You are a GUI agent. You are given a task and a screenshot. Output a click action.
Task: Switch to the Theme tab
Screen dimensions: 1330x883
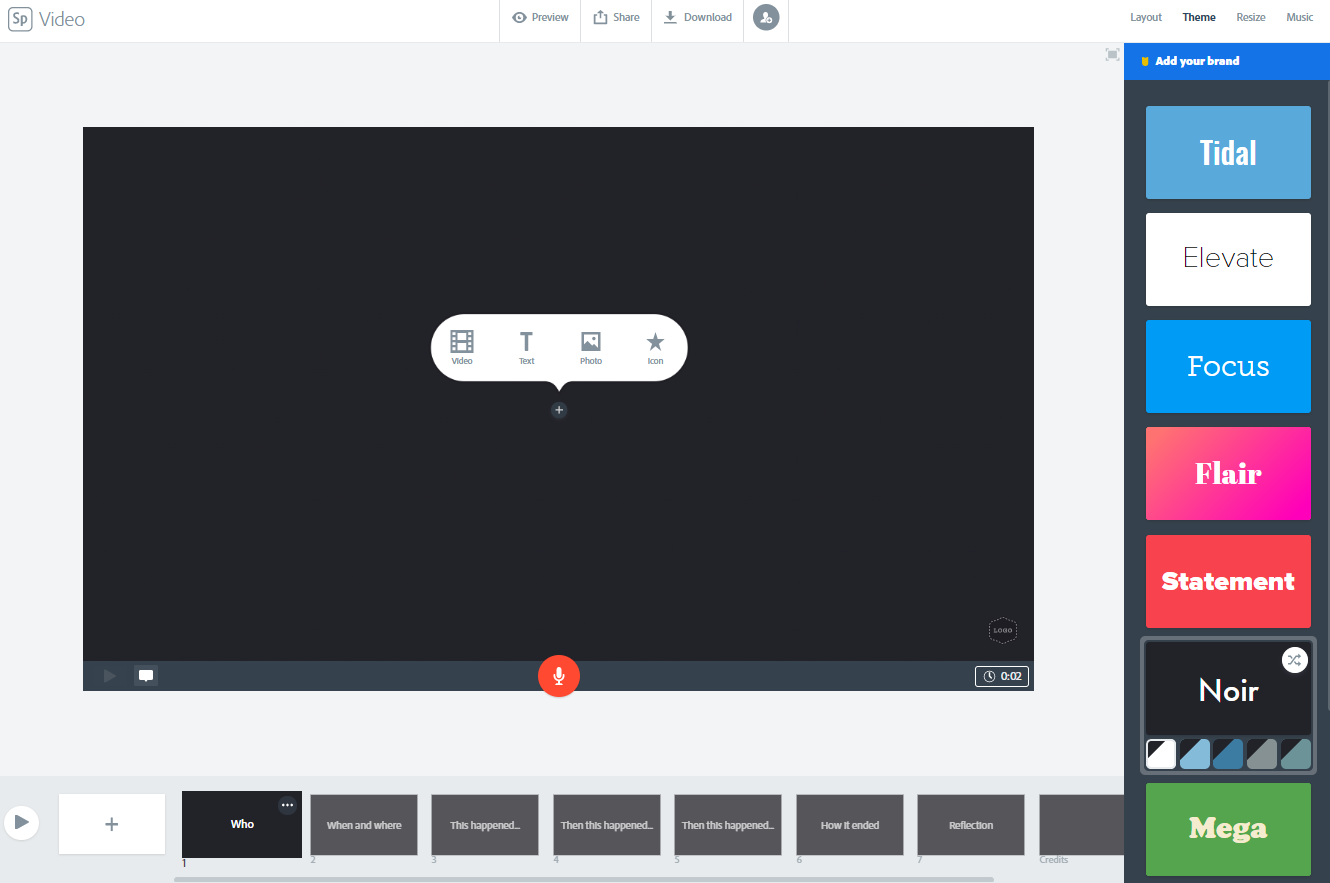click(1199, 18)
